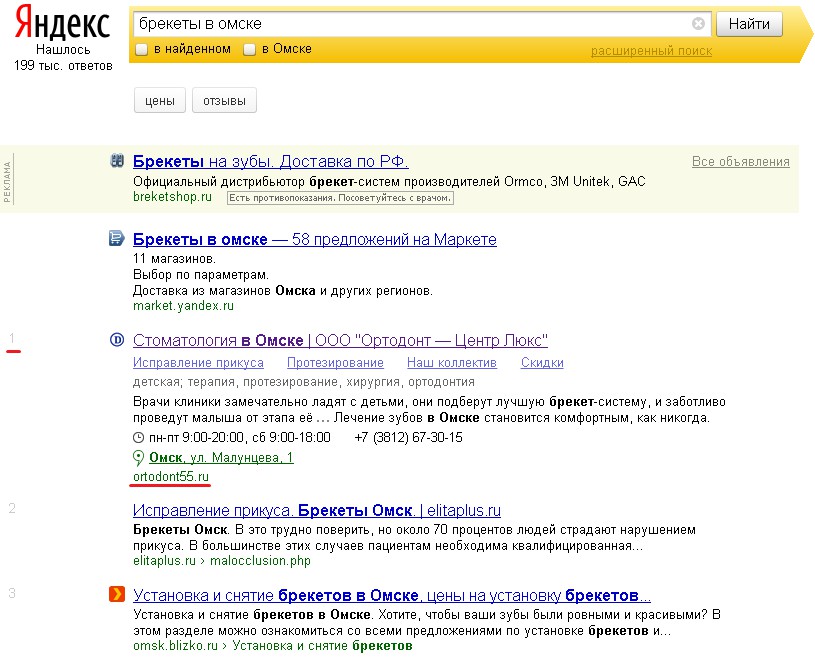This screenshot has height=661, width=815.
Task: Open address 'Омск, ул. Малунцева, 1'
Action: pyautogui.click(x=221, y=458)
